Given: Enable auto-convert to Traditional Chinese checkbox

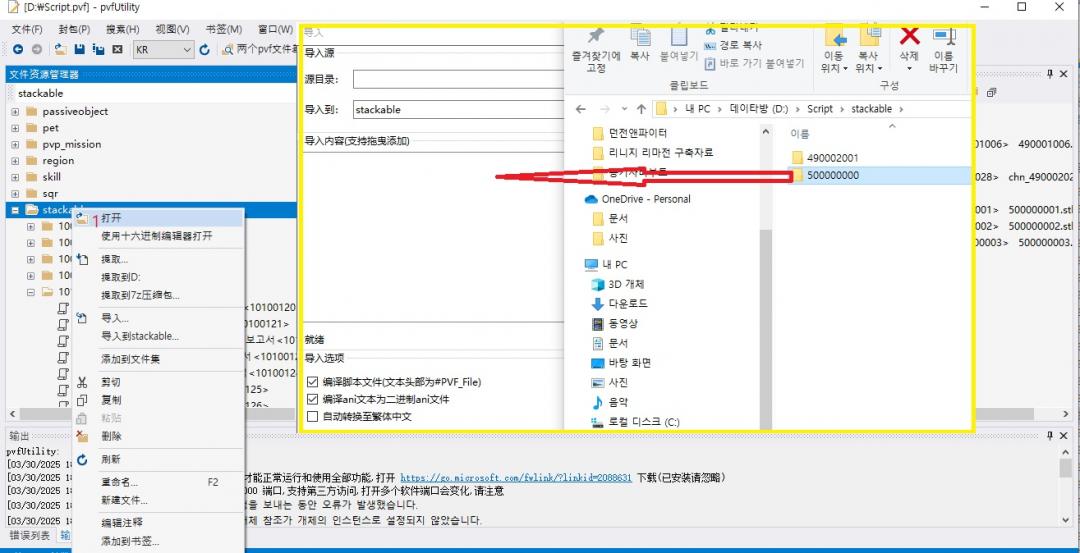Looking at the screenshot, I should 313,416.
